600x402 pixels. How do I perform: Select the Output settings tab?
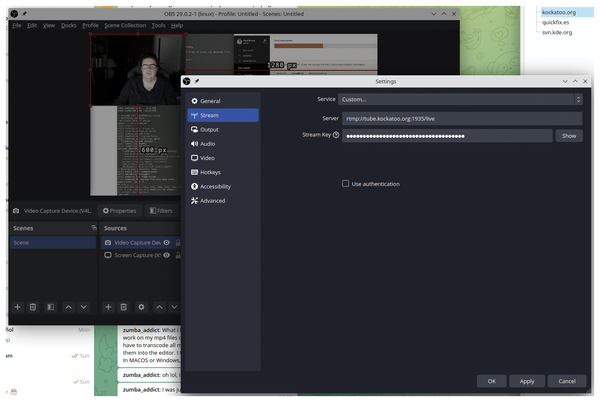point(209,129)
